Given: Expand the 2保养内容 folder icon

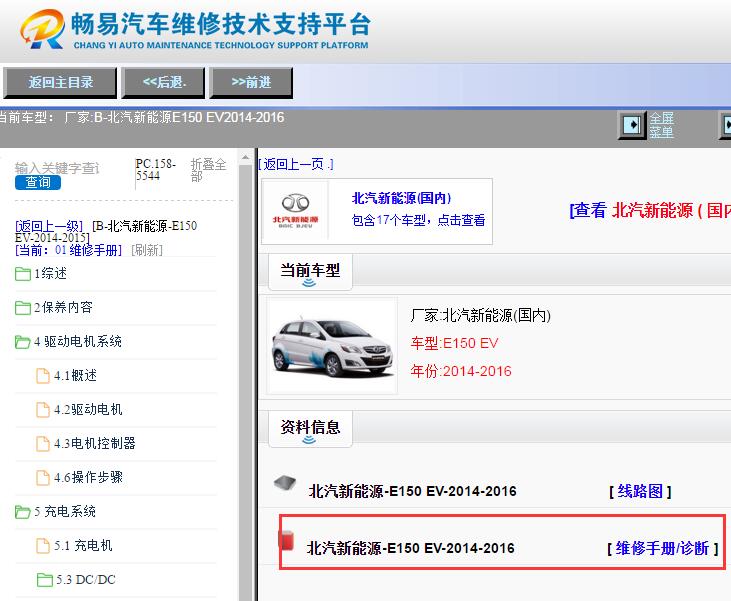Looking at the screenshot, I should click(x=23, y=308).
